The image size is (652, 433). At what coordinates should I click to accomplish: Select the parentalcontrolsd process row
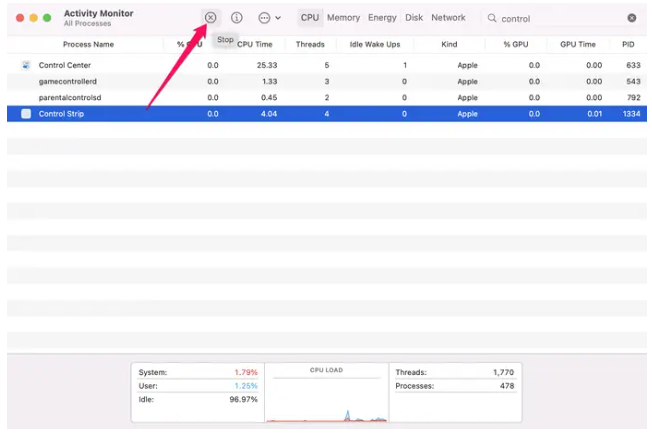327,97
